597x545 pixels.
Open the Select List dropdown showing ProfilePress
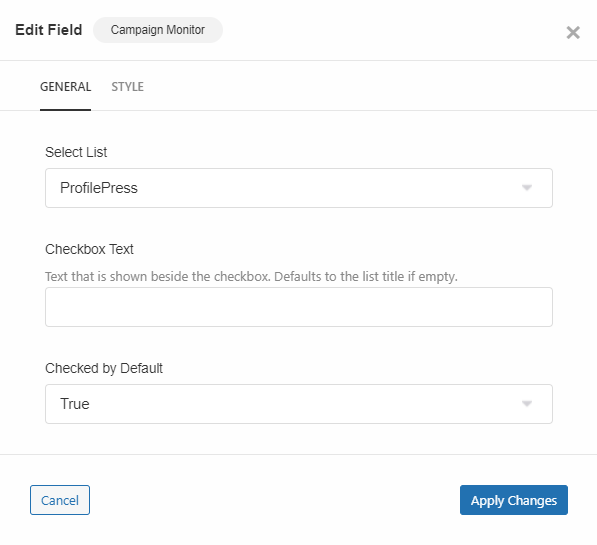pyautogui.click(x=299, y=188)
